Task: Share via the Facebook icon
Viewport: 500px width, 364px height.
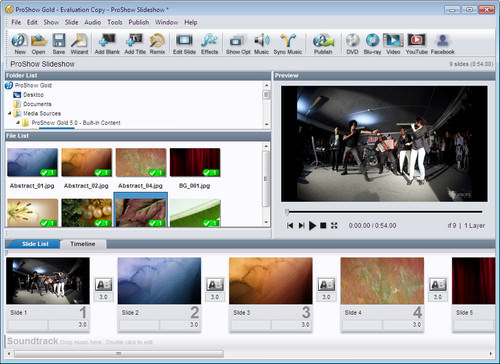Action: click(x=442, y=44)
